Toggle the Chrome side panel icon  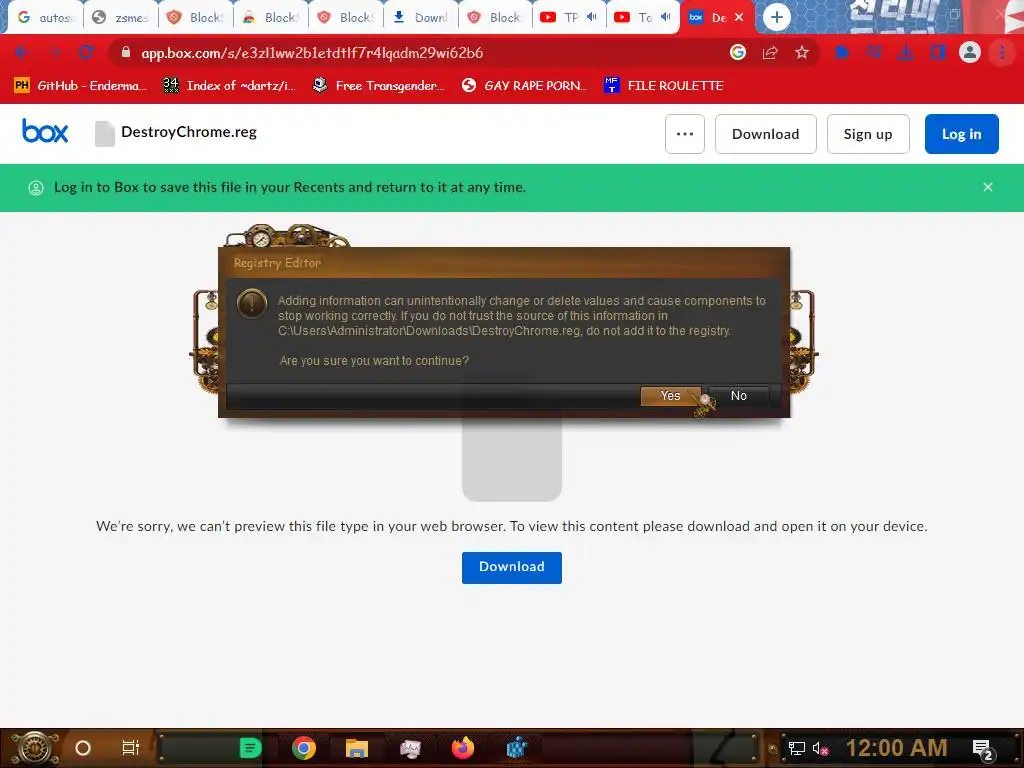pyautogui.click(x=938, y=52)
